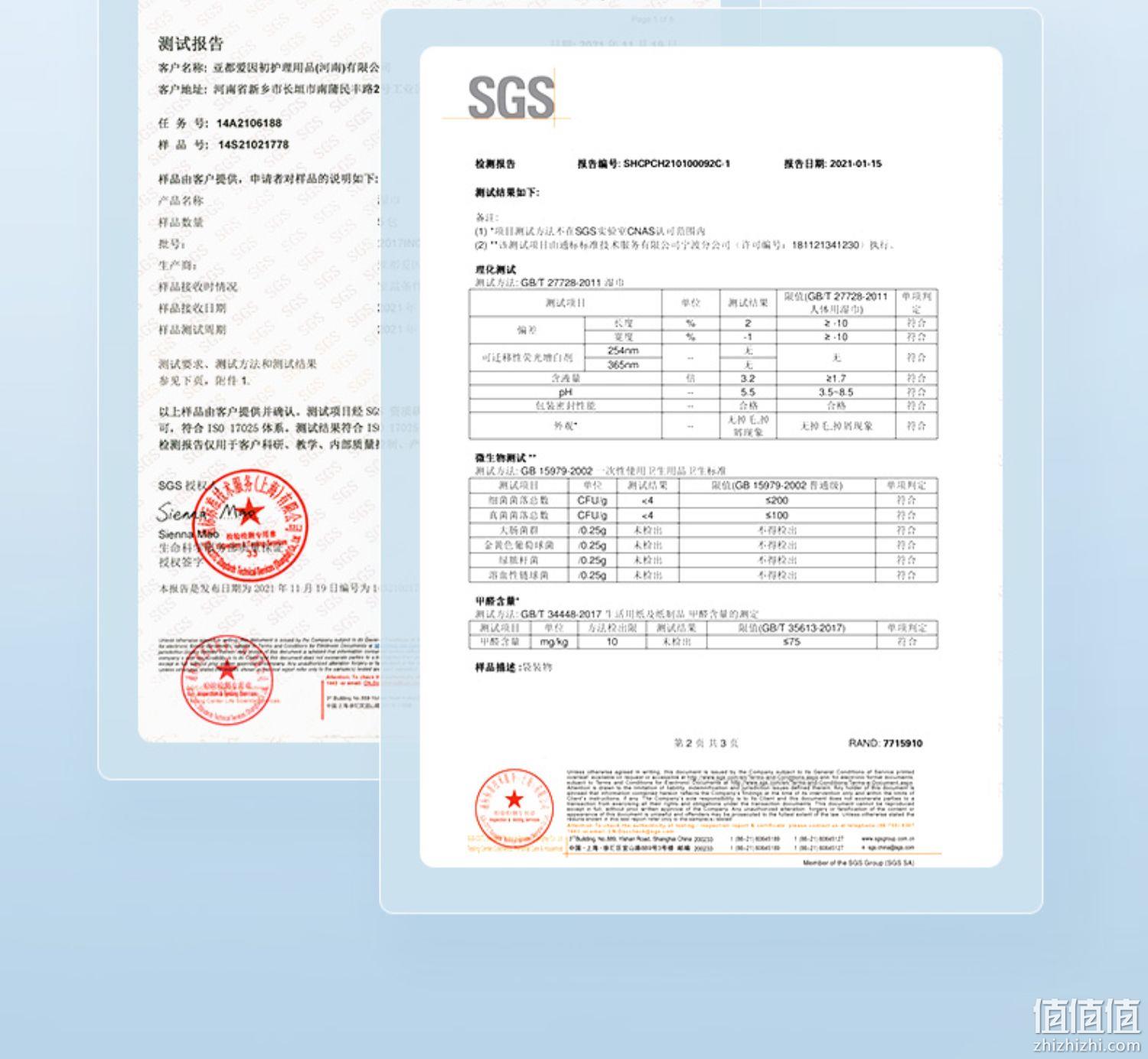Image resolution: width=1148 pixels, height=1059 pixels.
Task: Click the 方法检出限 value 10 cell
Action: coord(612,642)
